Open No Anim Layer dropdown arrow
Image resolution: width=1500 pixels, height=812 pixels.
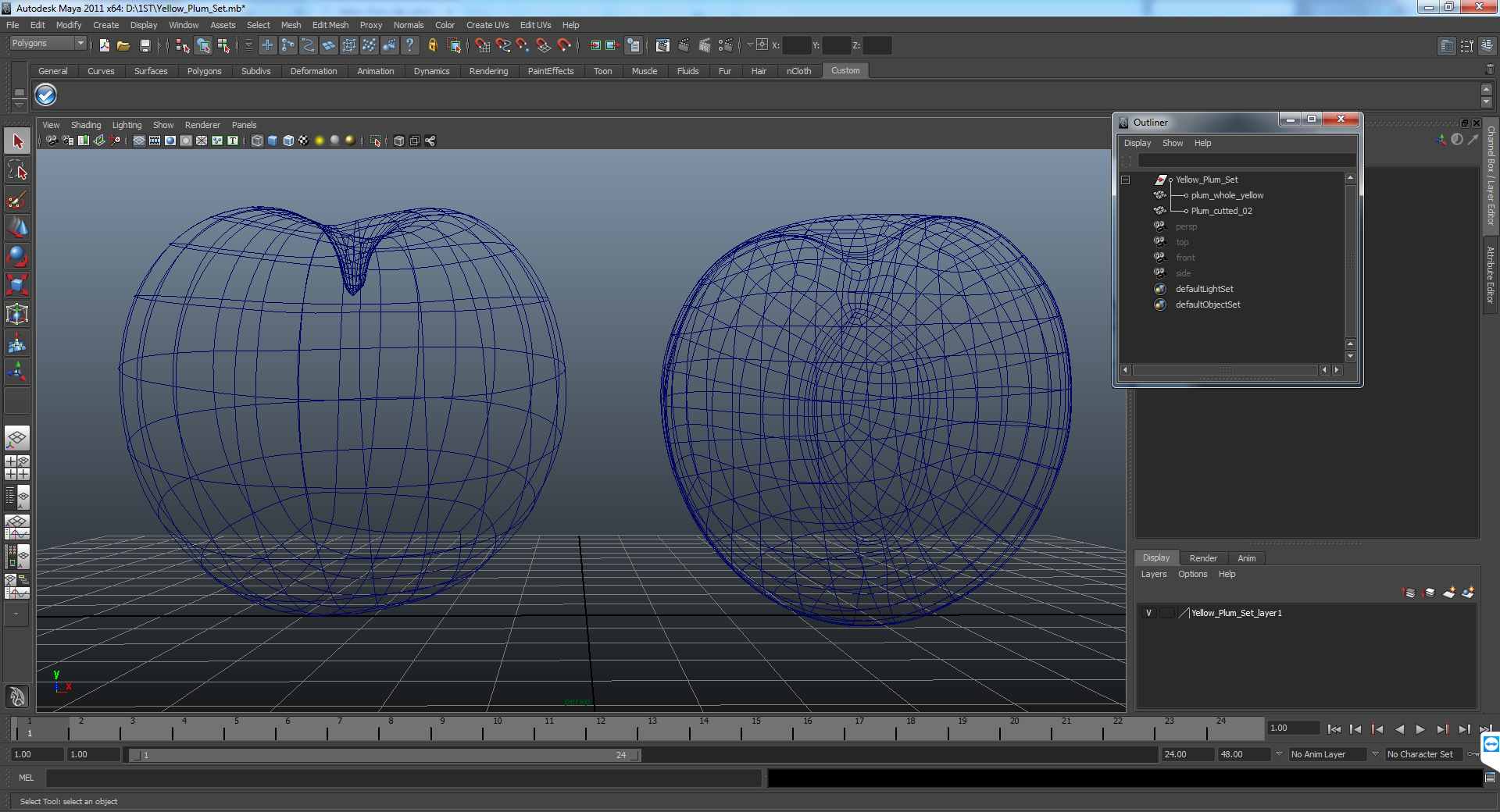pos(1279,754)
